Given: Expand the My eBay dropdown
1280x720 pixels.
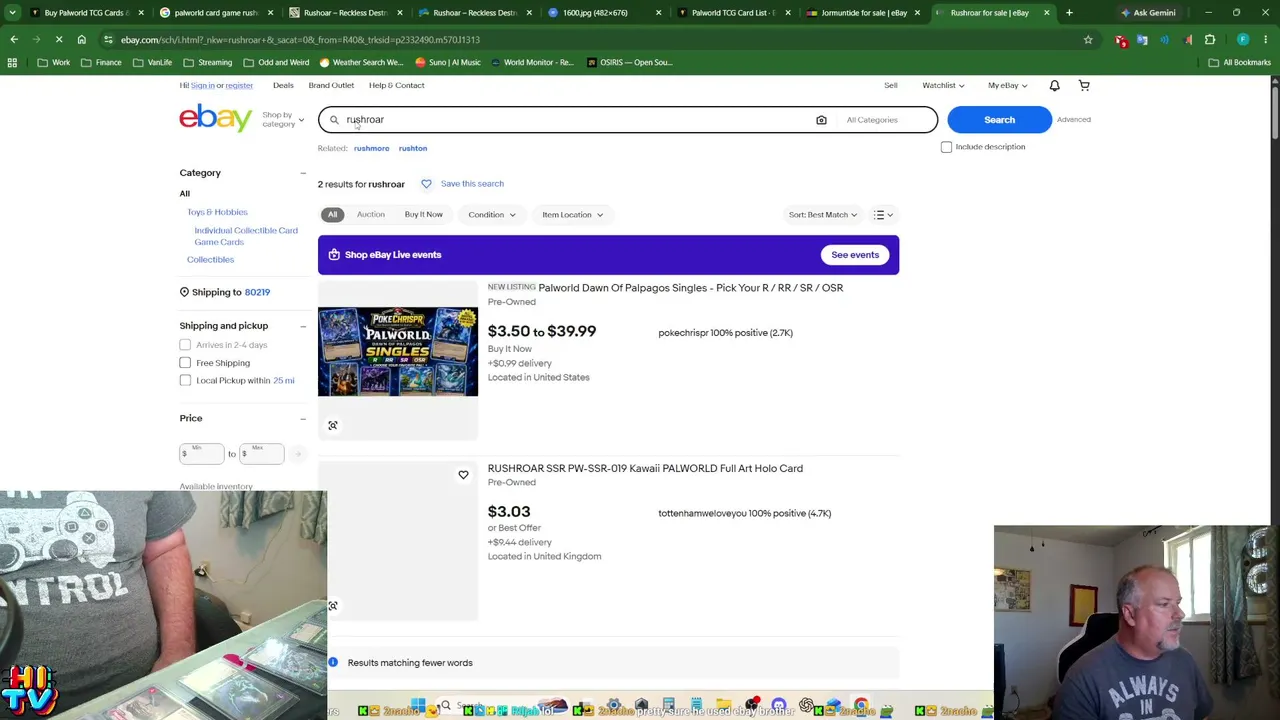Looking at the screenshot, I should point(1007,86).
